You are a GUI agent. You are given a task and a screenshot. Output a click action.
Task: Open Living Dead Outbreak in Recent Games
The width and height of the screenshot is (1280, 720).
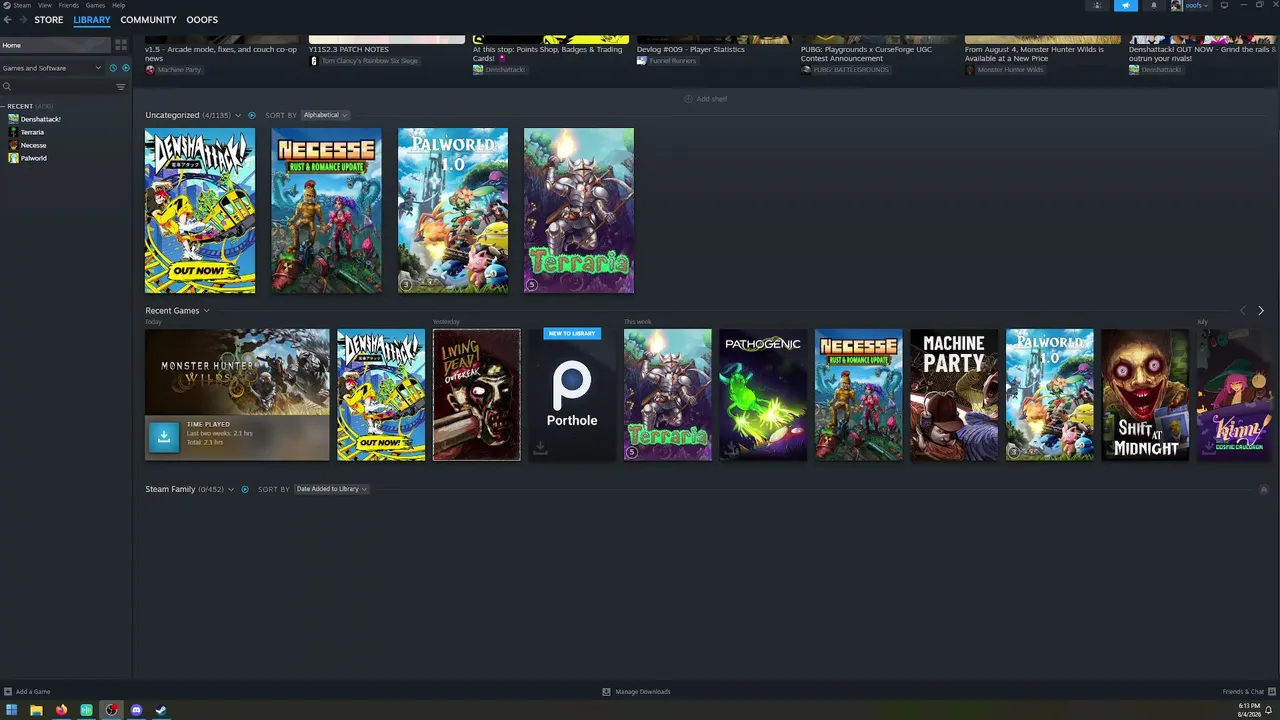click(x=476, y=395)
